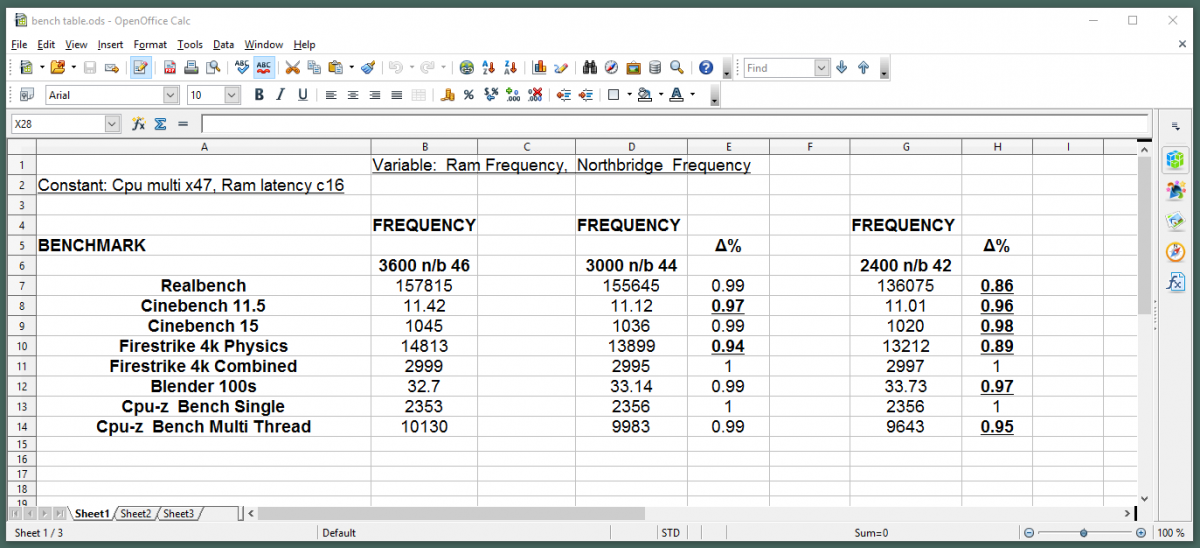Open the Function Wizard icon
The height and width of the screenshot is (548, 1200).
pos(139,124)
